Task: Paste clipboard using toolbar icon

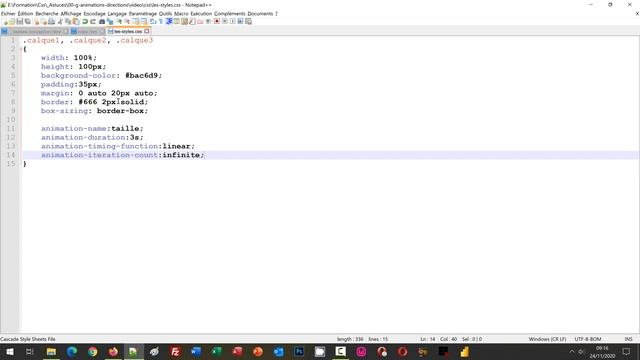Action: 76,21
